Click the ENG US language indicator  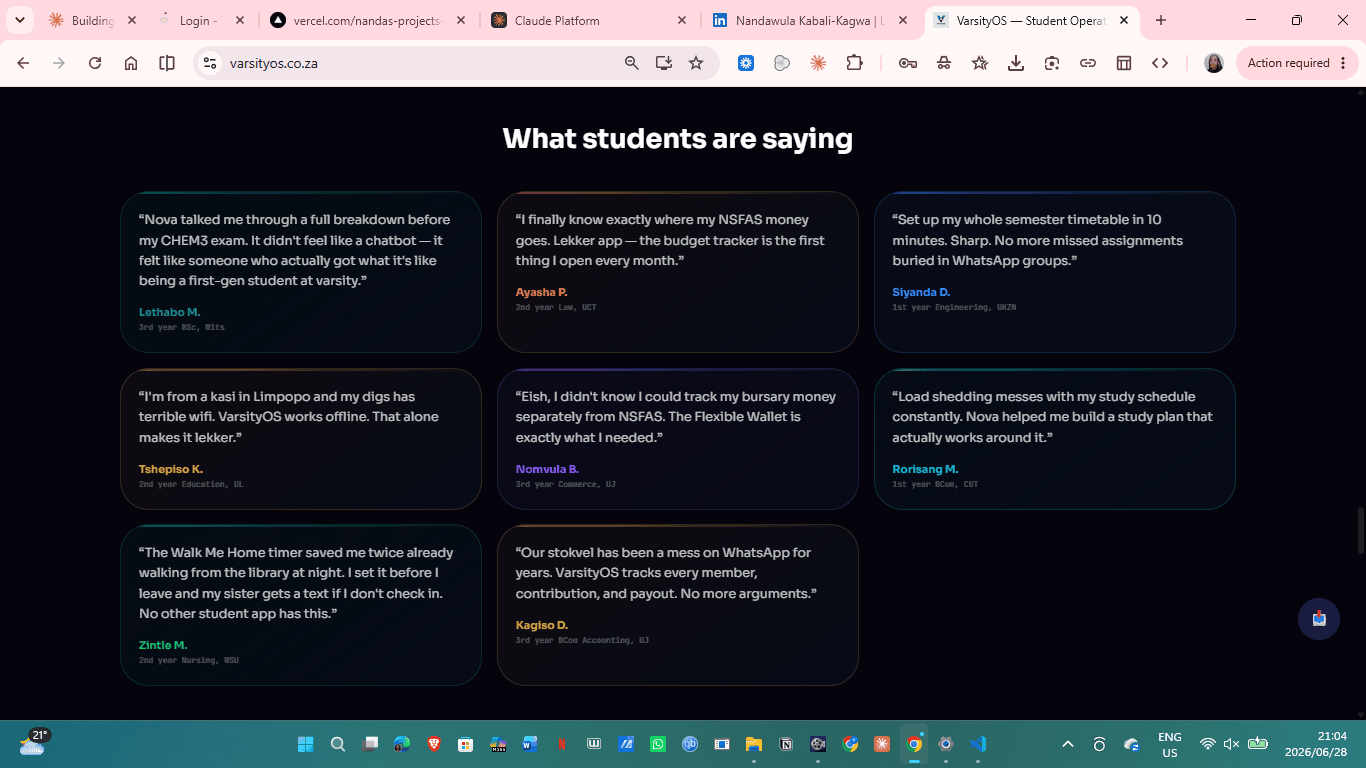tap(1170, 744)
